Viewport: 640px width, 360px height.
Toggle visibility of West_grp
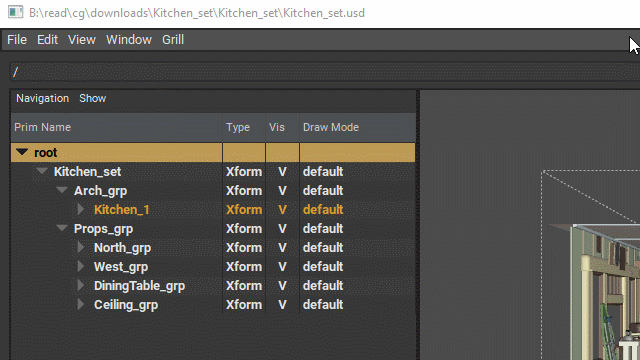coord(282,267)
